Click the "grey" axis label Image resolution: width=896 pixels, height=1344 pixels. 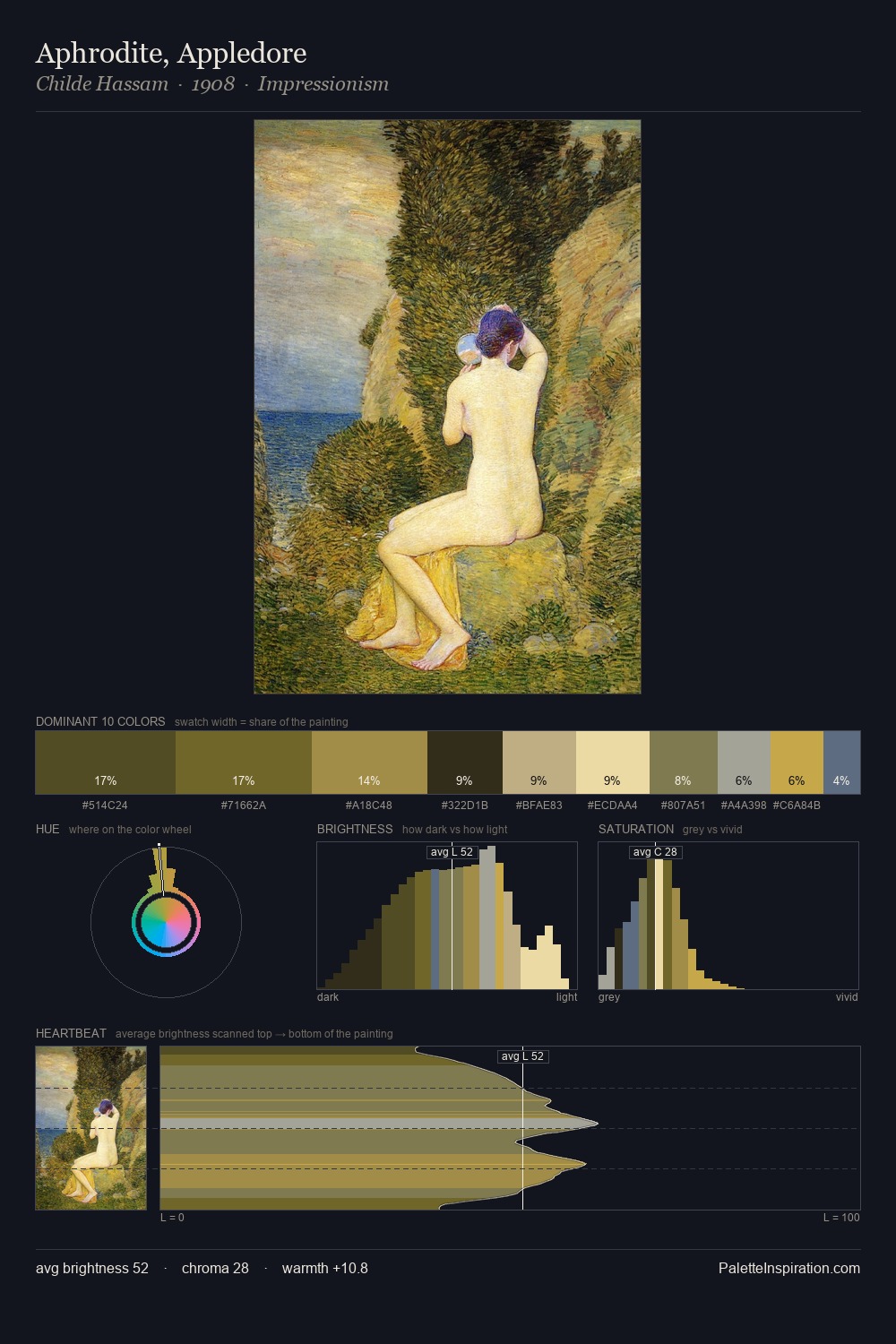coord(609,997)
